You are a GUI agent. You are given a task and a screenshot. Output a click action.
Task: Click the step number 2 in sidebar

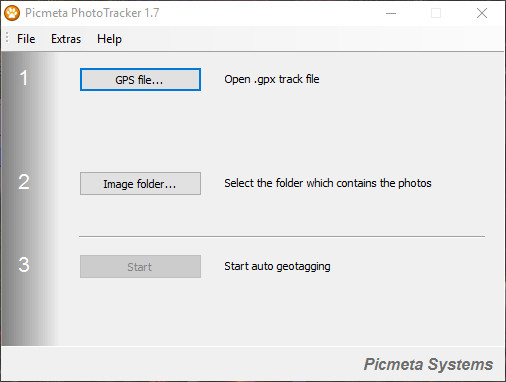click(x=24, y=182)
